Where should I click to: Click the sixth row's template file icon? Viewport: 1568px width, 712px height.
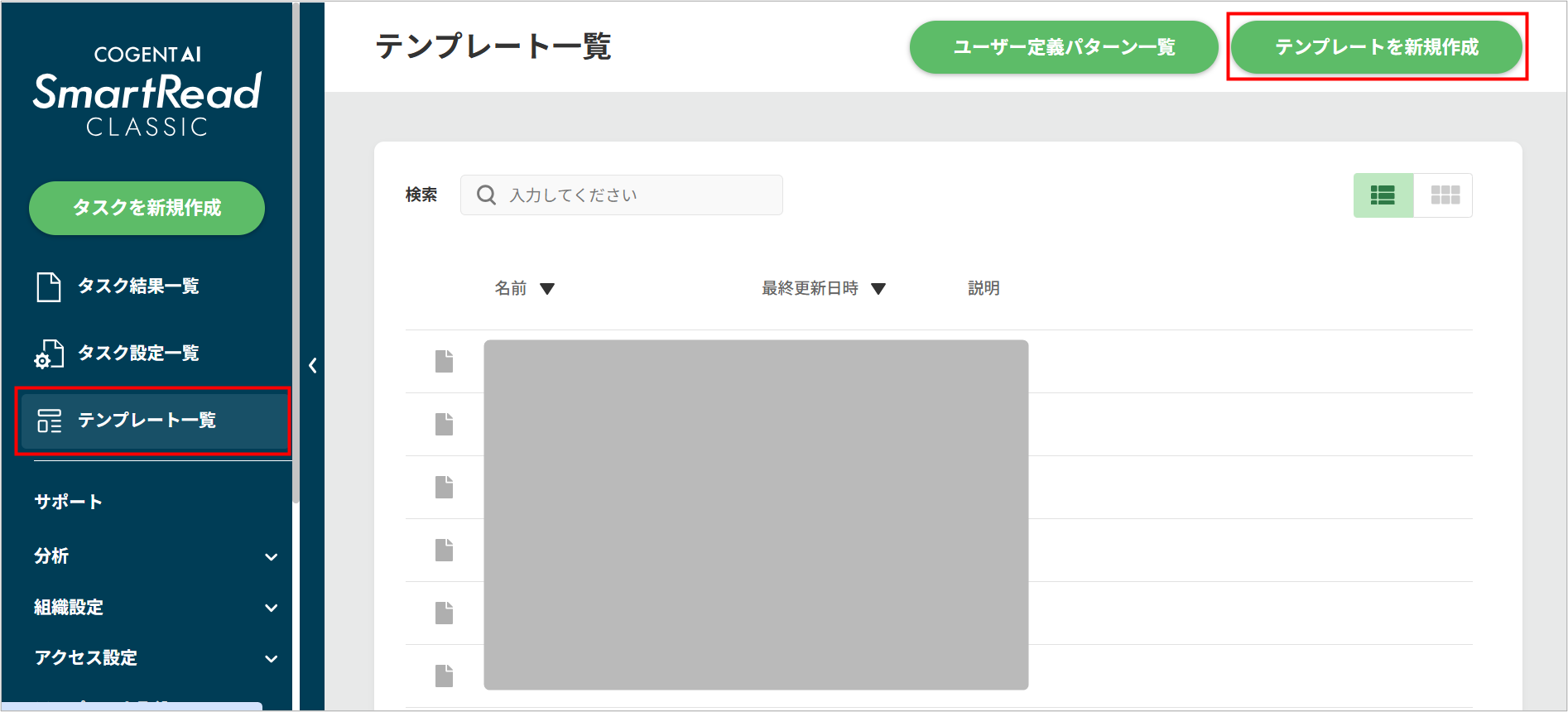(445, 676)
